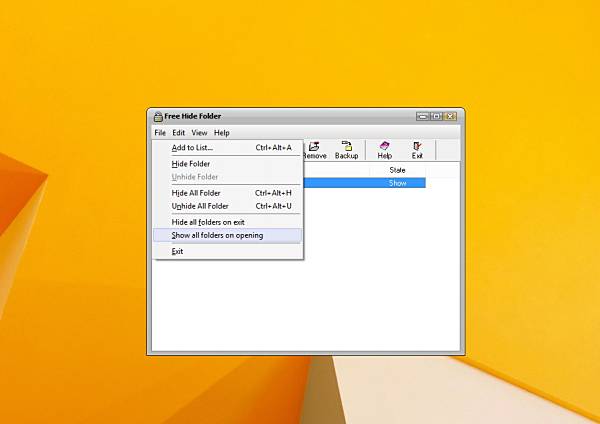Select the greyed Unhide Folder entry
This screenshot has height=424, width=600.
(228, 177)
